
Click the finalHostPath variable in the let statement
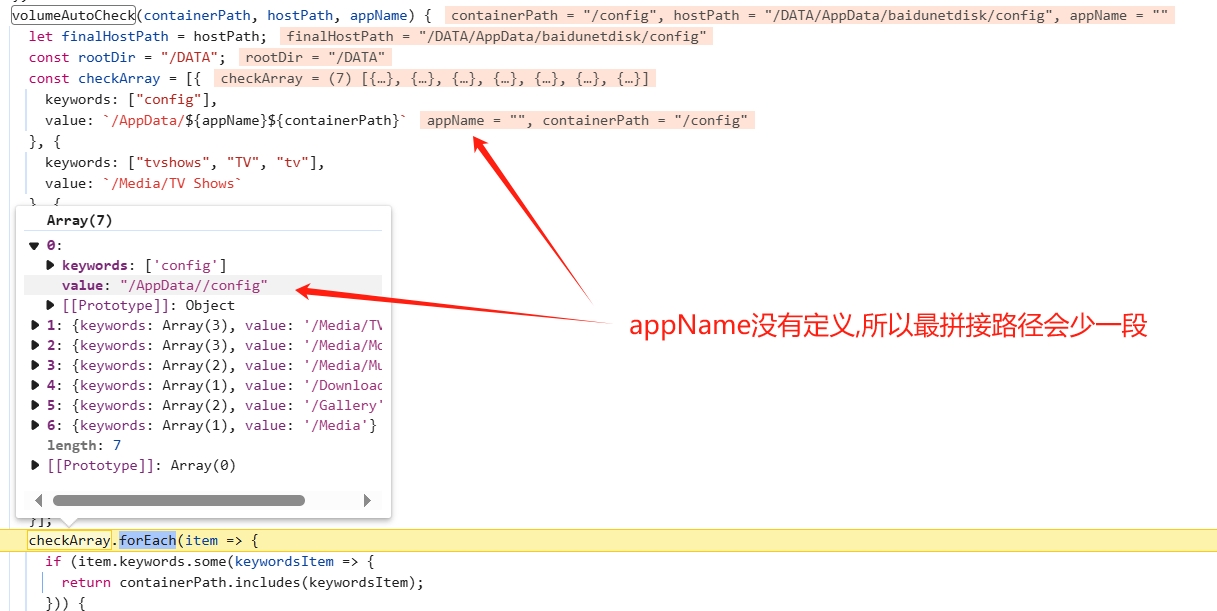[x=115, y=36]
